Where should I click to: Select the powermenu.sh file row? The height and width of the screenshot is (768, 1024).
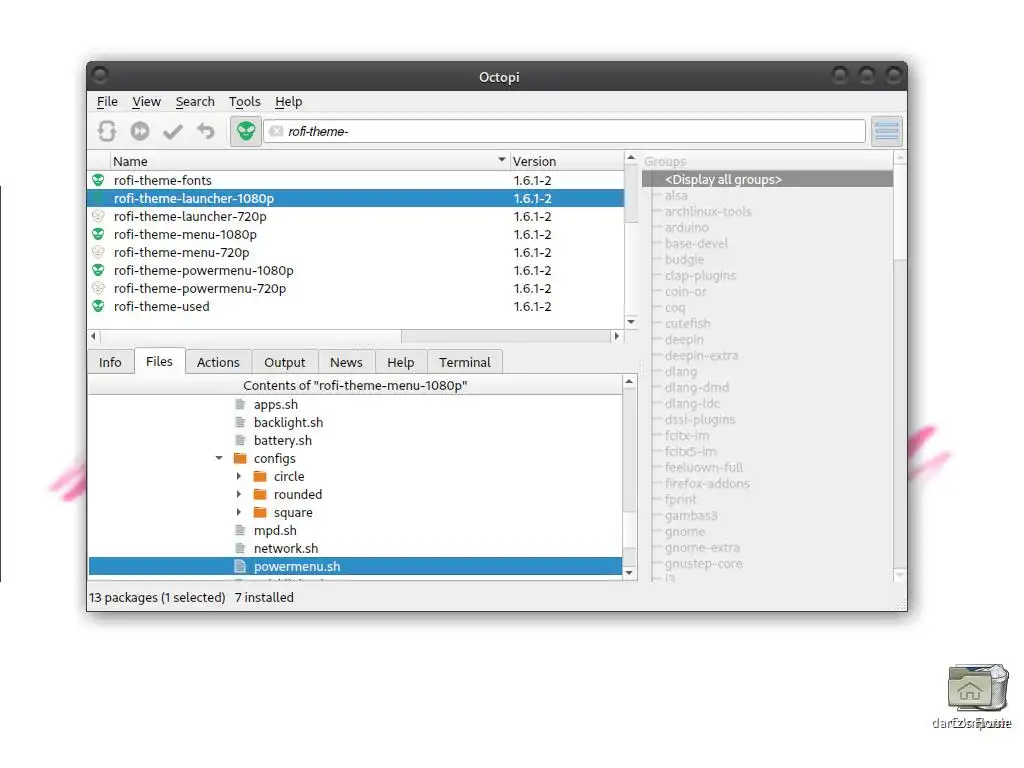tap(355, 566)
